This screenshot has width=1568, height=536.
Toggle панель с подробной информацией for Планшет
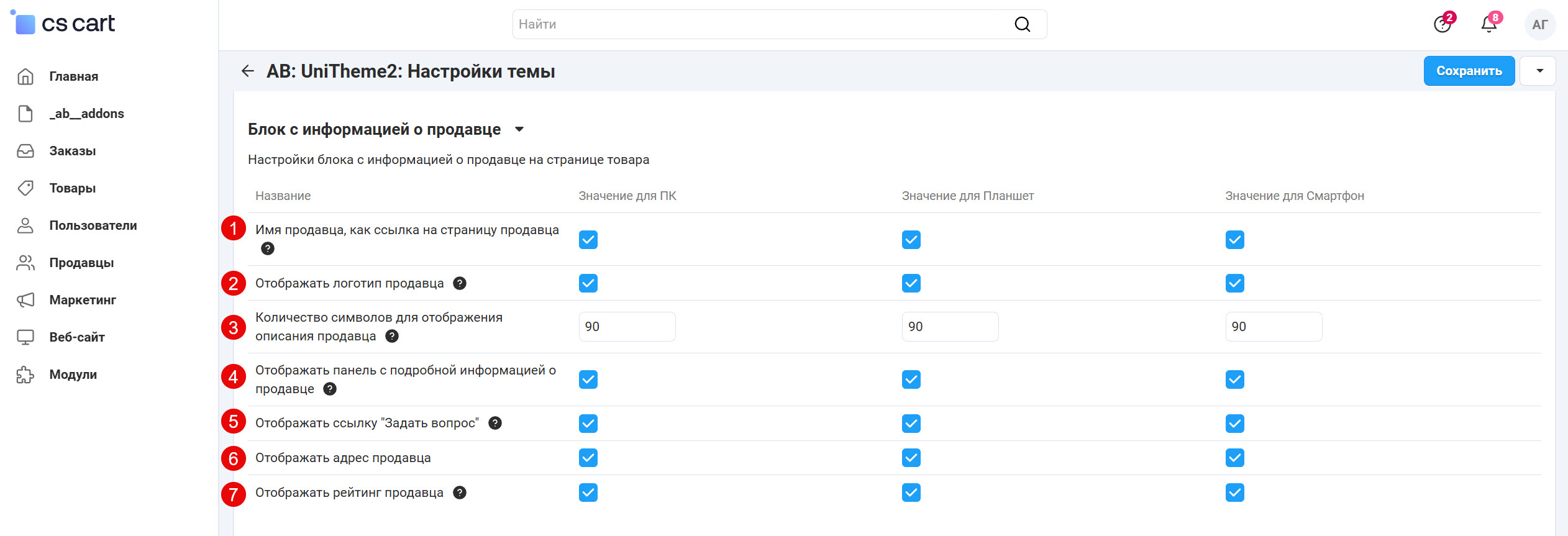(911, 379)
